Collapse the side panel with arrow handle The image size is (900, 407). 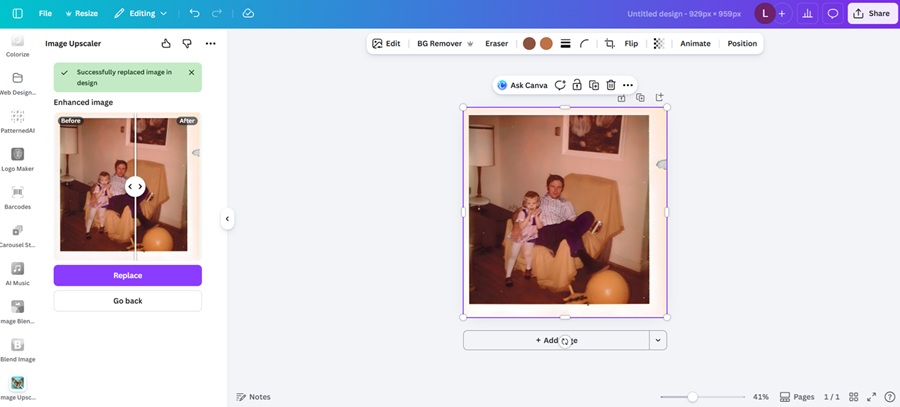tap(227, 219)
